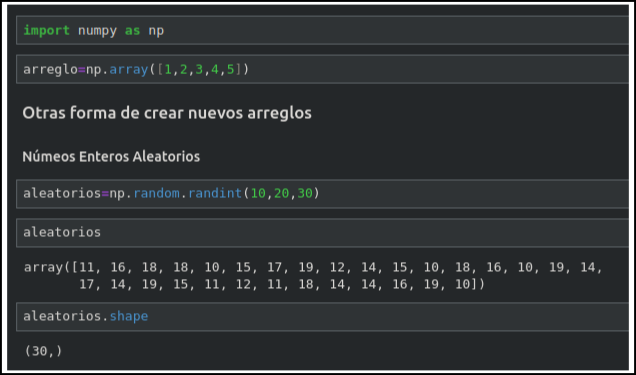Click the Númeos Enteros Aleatorios subheading

tap(111, 156)
